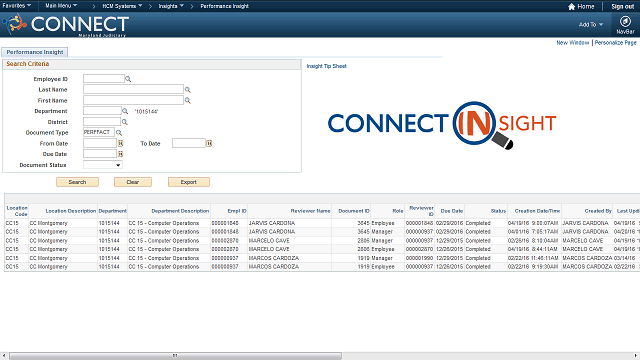Click the horizontal scrollbar thumb
The height and width of the screenshot is (360, 640).
tap(175, 356)
